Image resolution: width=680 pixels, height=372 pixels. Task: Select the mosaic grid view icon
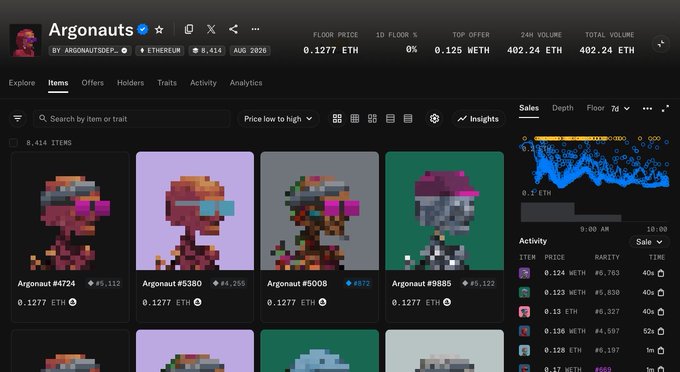click(372, 118)
